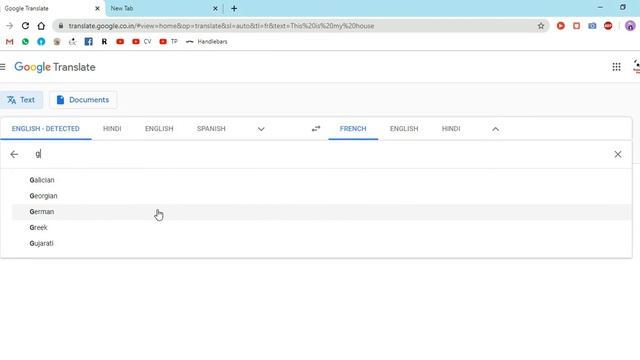The image size is (640, 360).
Task: Click the orange square extension icon
Action: tap(576, 26)
